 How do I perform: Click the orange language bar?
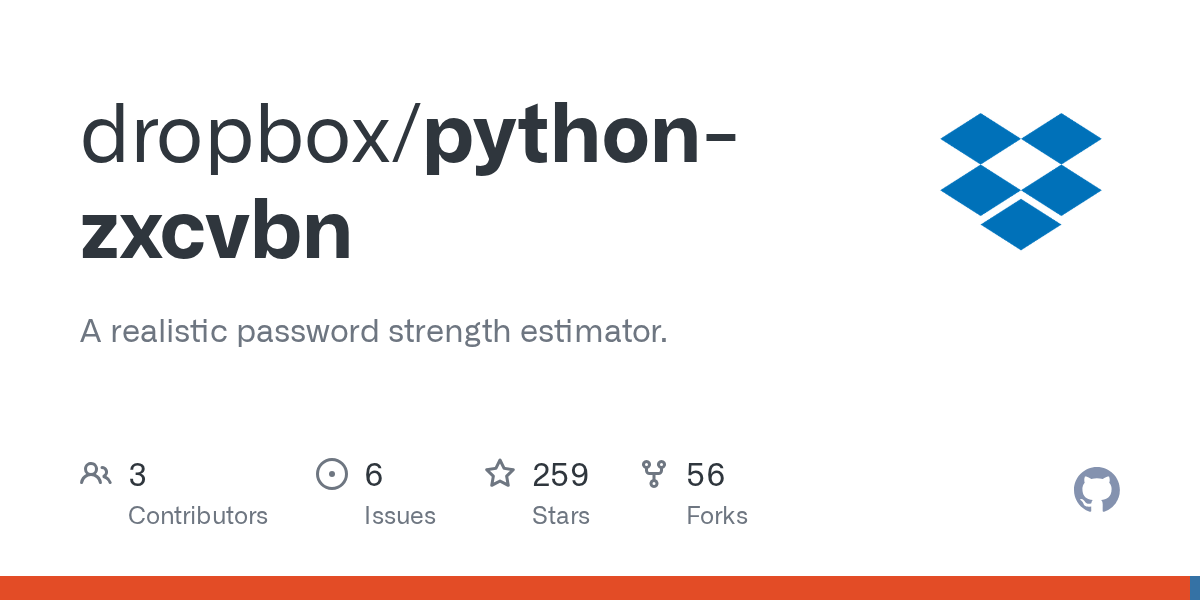(x=595, y=588)
